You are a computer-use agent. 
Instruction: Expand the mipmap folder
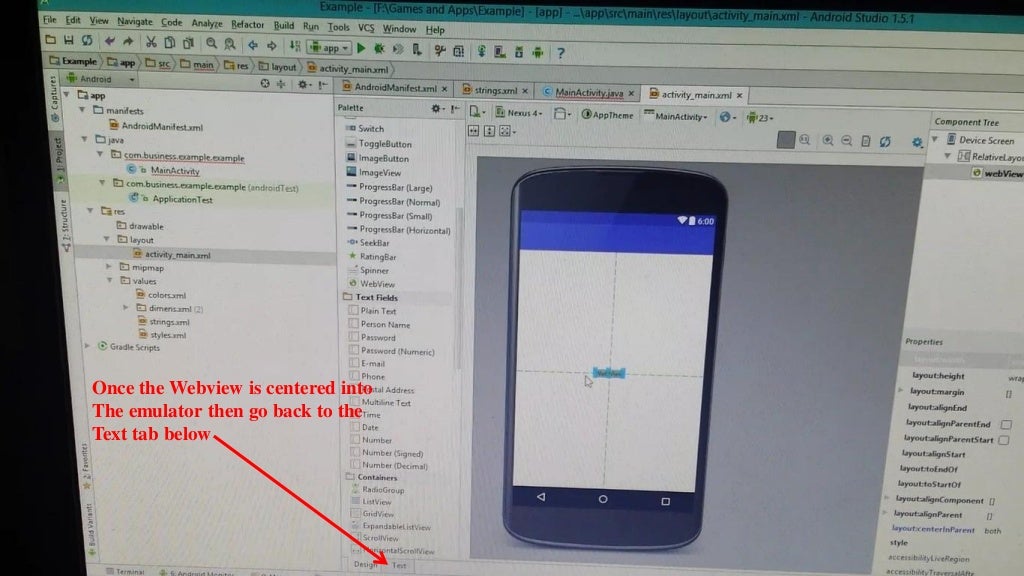point(108,266)
